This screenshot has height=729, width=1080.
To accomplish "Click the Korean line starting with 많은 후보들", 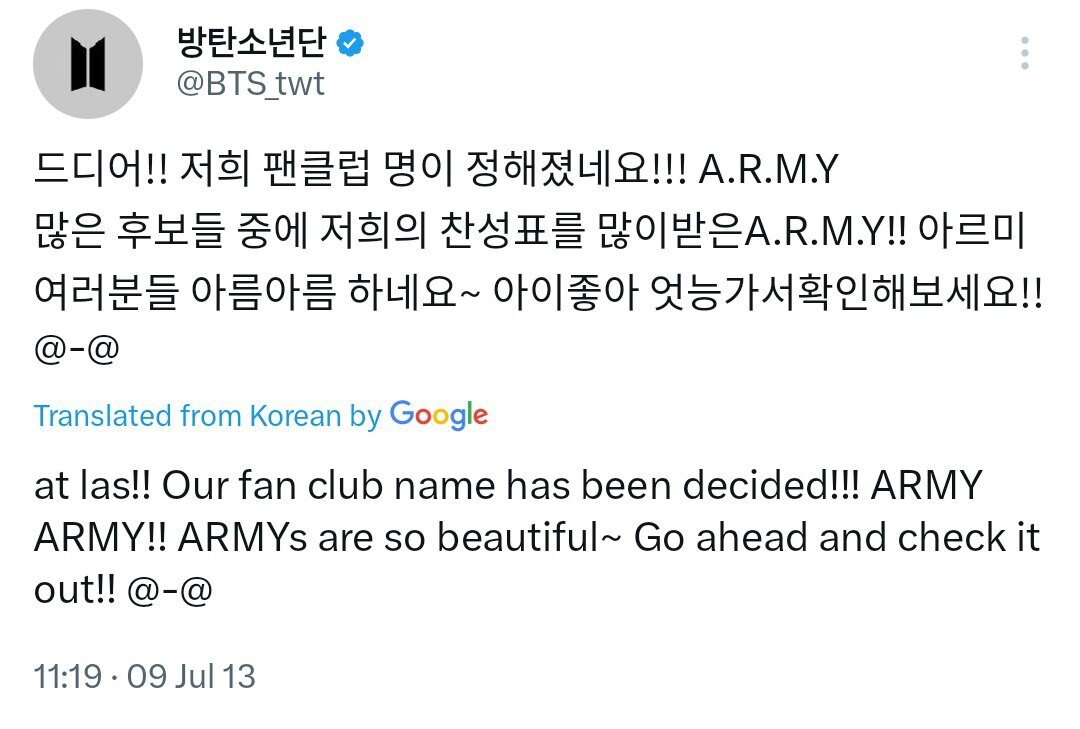I will pos(400,236).
